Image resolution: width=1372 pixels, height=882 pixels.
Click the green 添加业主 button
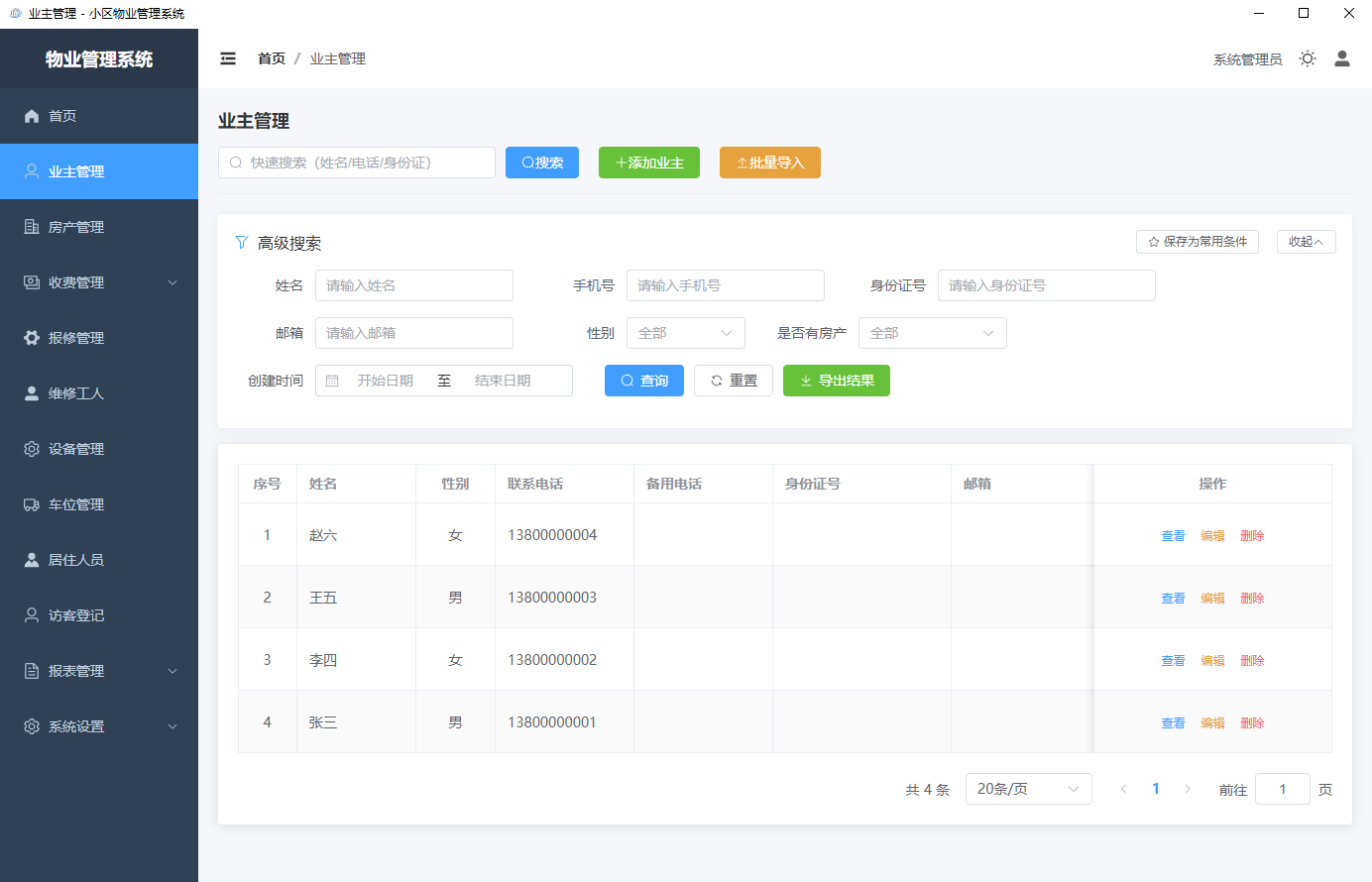tap(649, 163)
